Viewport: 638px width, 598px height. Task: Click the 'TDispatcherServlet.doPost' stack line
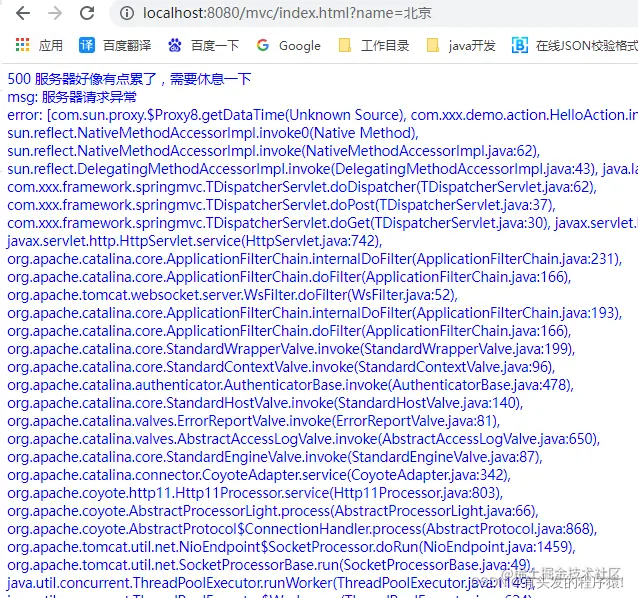click(x=281, y=205)
